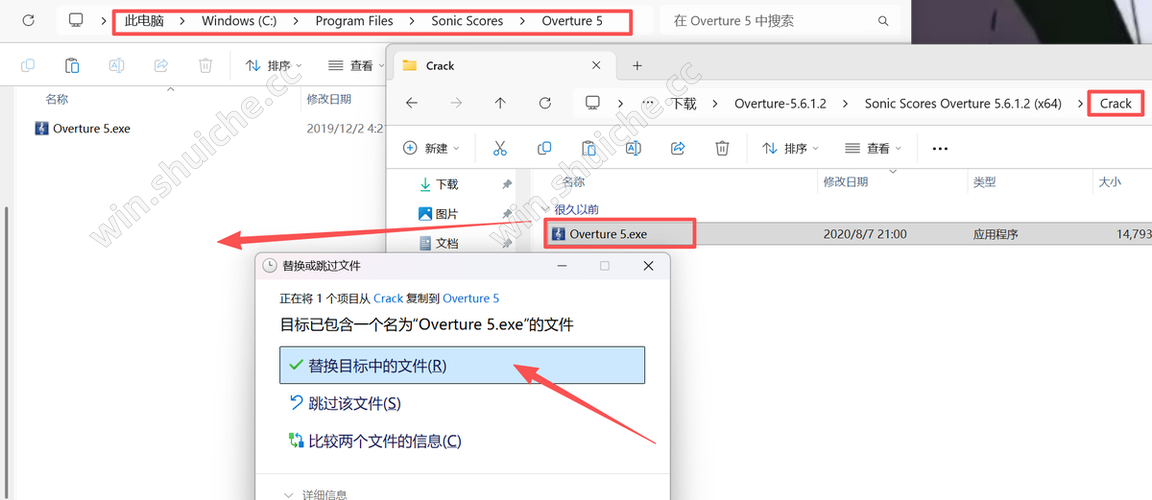This screenshot has height=500, width=1152.
Task: Open the 新建 dropdown
Action: pyautogui.click(x=431, y=148)
